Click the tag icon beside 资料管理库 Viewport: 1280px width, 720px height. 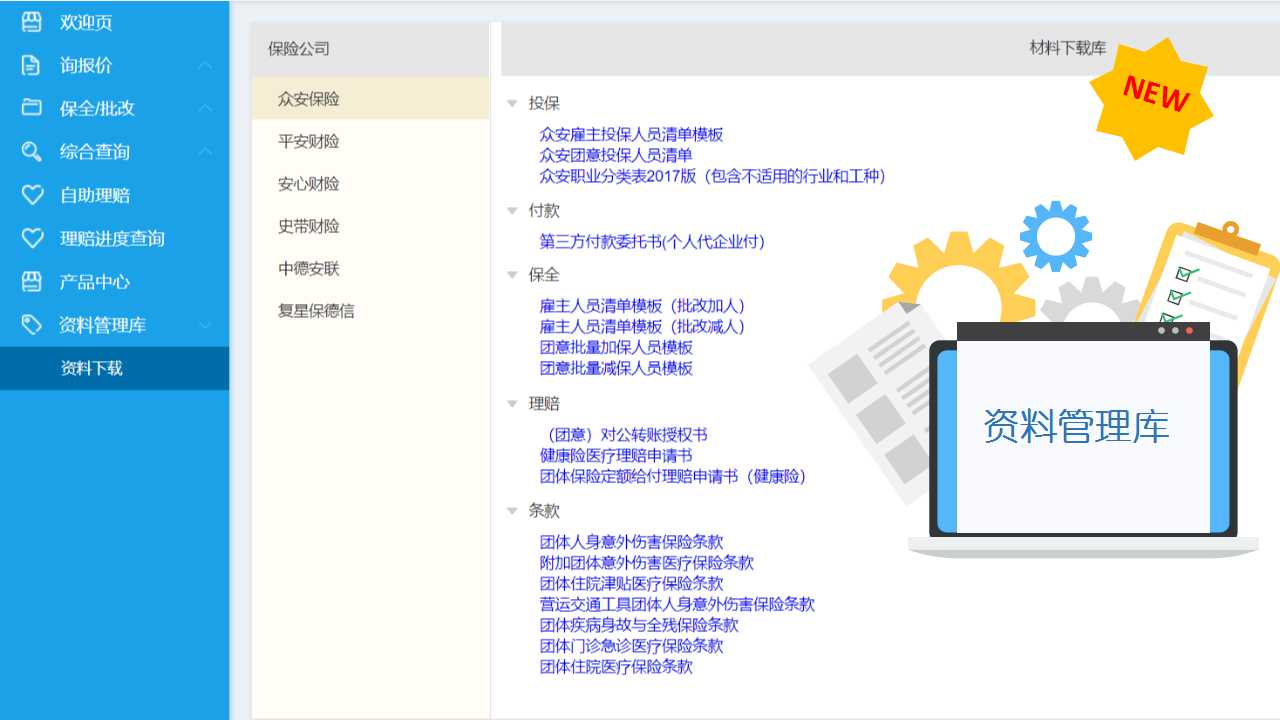[32, 325]
